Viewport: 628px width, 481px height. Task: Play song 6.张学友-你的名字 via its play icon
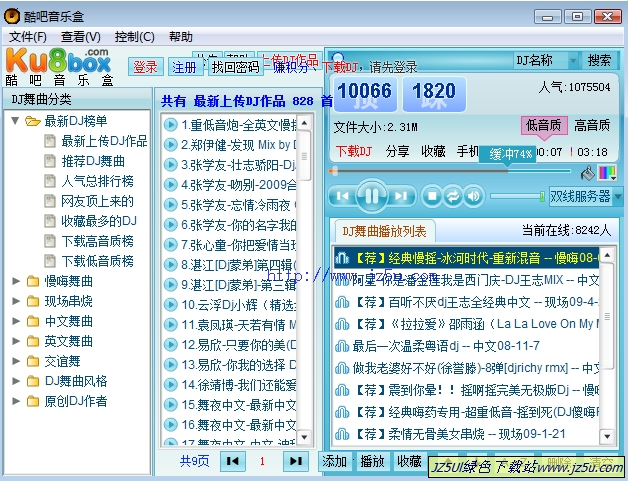(171, 225)
